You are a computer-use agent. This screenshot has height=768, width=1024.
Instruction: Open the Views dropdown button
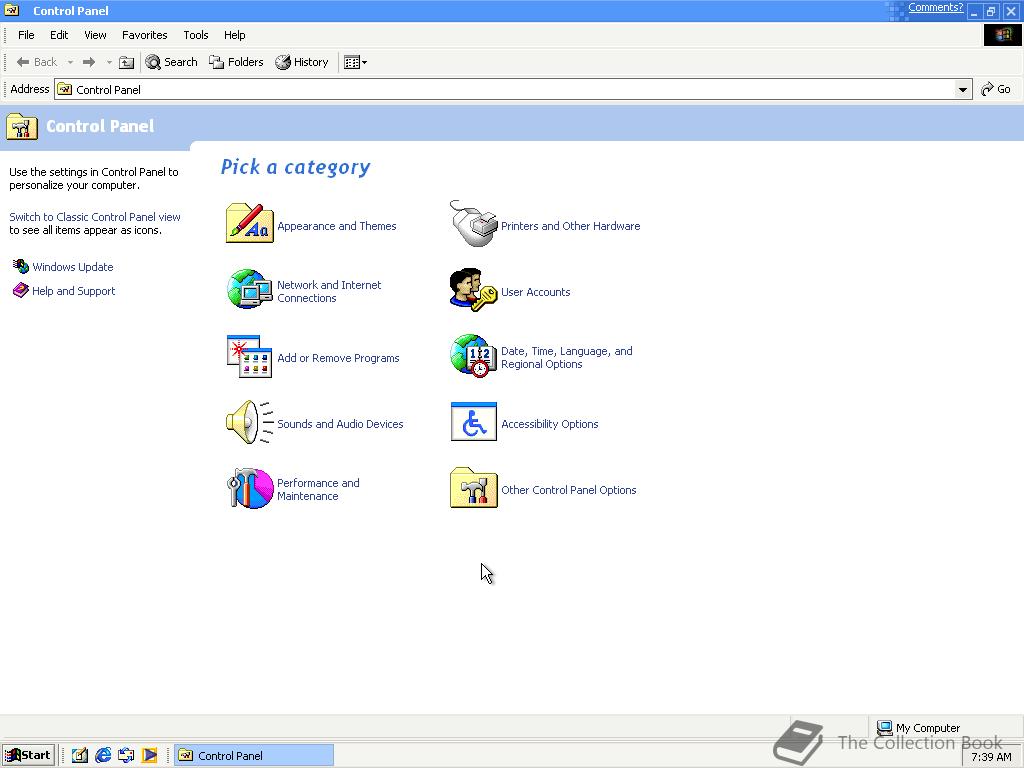(x=355, y=62)
